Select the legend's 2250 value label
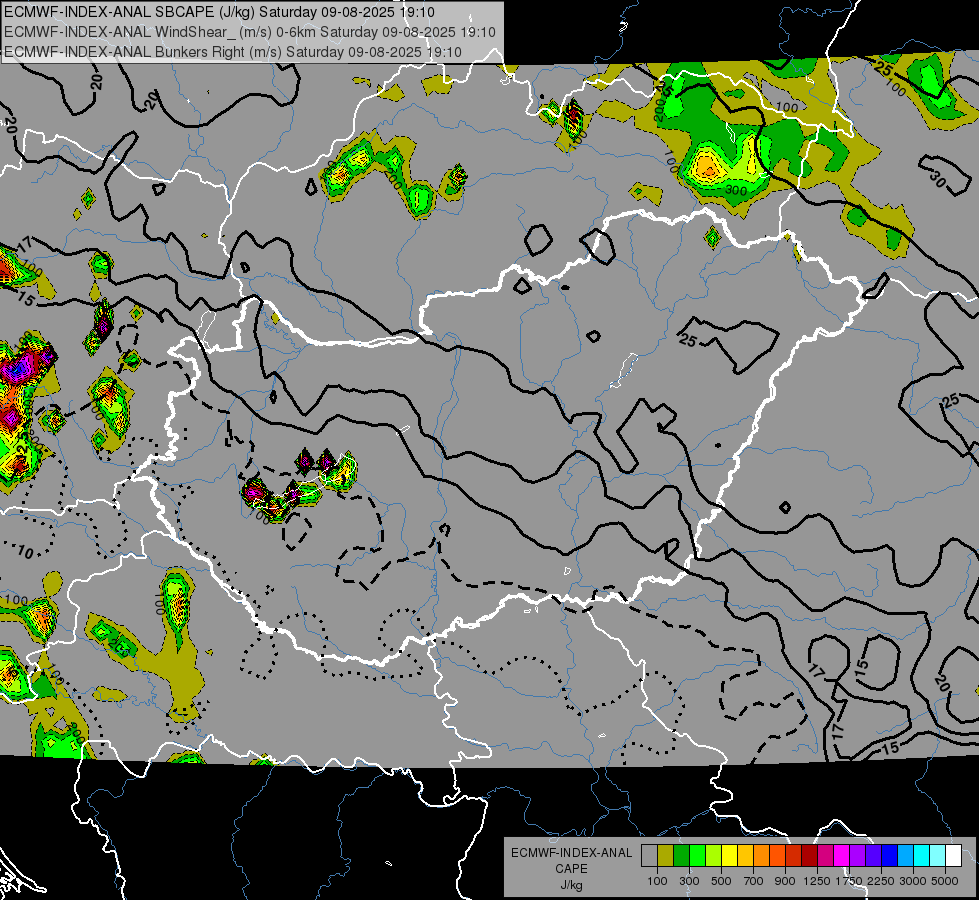 coord(881,881)
